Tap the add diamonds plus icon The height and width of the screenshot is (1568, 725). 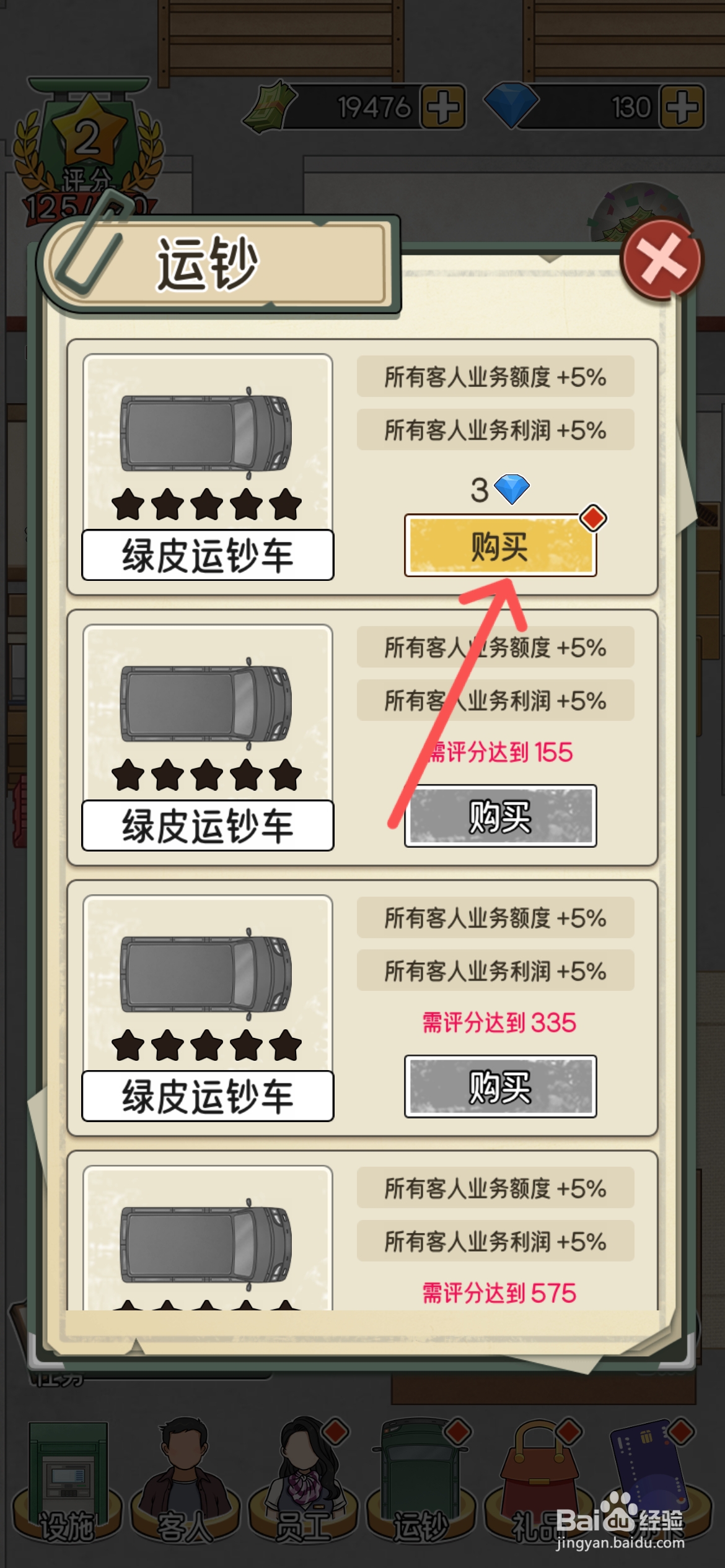[x=682, y=107]
